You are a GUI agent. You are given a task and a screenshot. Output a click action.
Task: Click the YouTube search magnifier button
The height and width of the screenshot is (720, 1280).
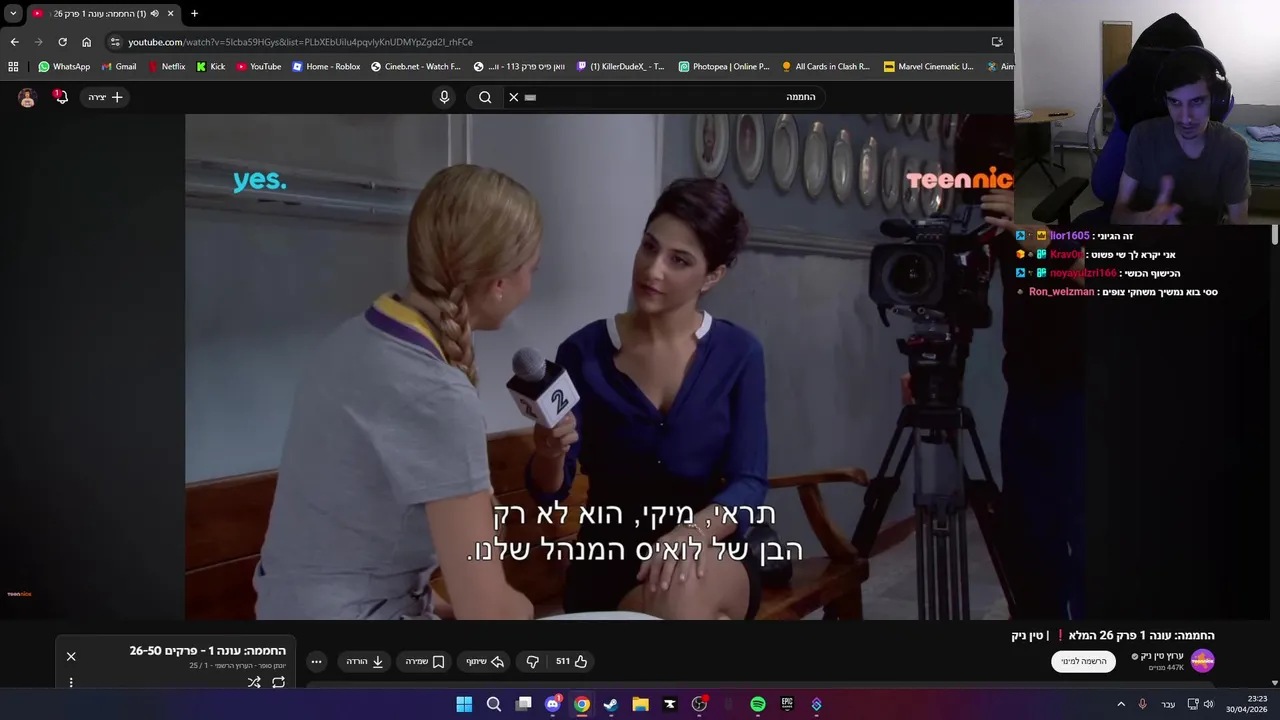(485, 97)
